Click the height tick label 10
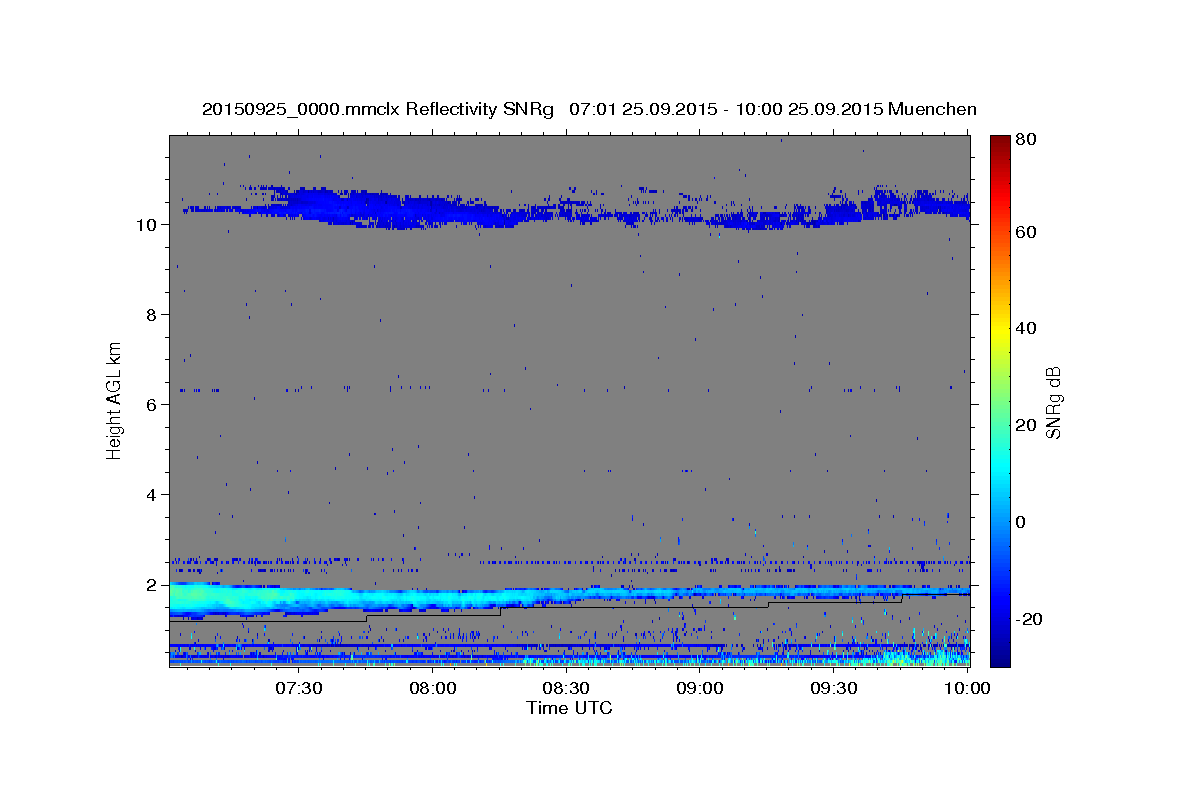 [x=146, y=225]
